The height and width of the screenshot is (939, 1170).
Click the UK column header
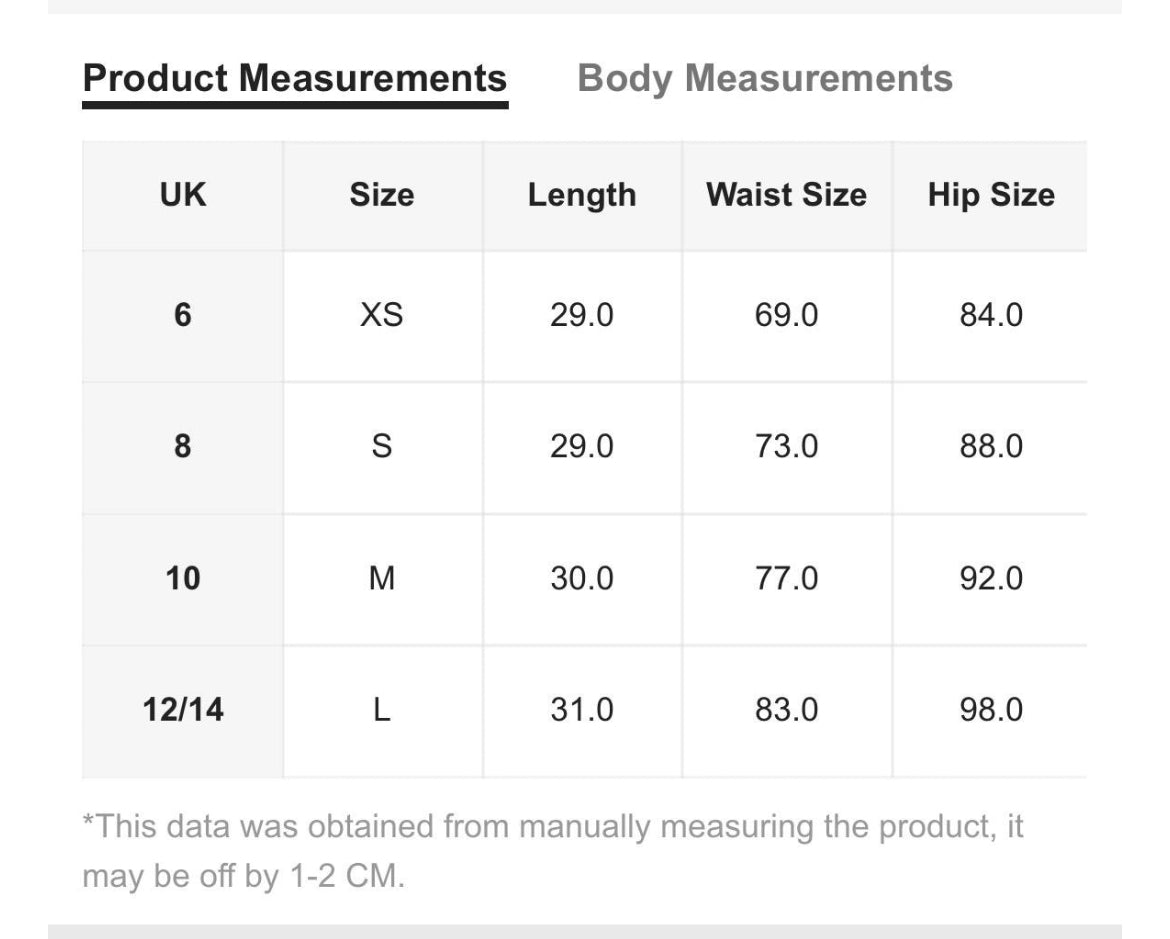[183, 195]
